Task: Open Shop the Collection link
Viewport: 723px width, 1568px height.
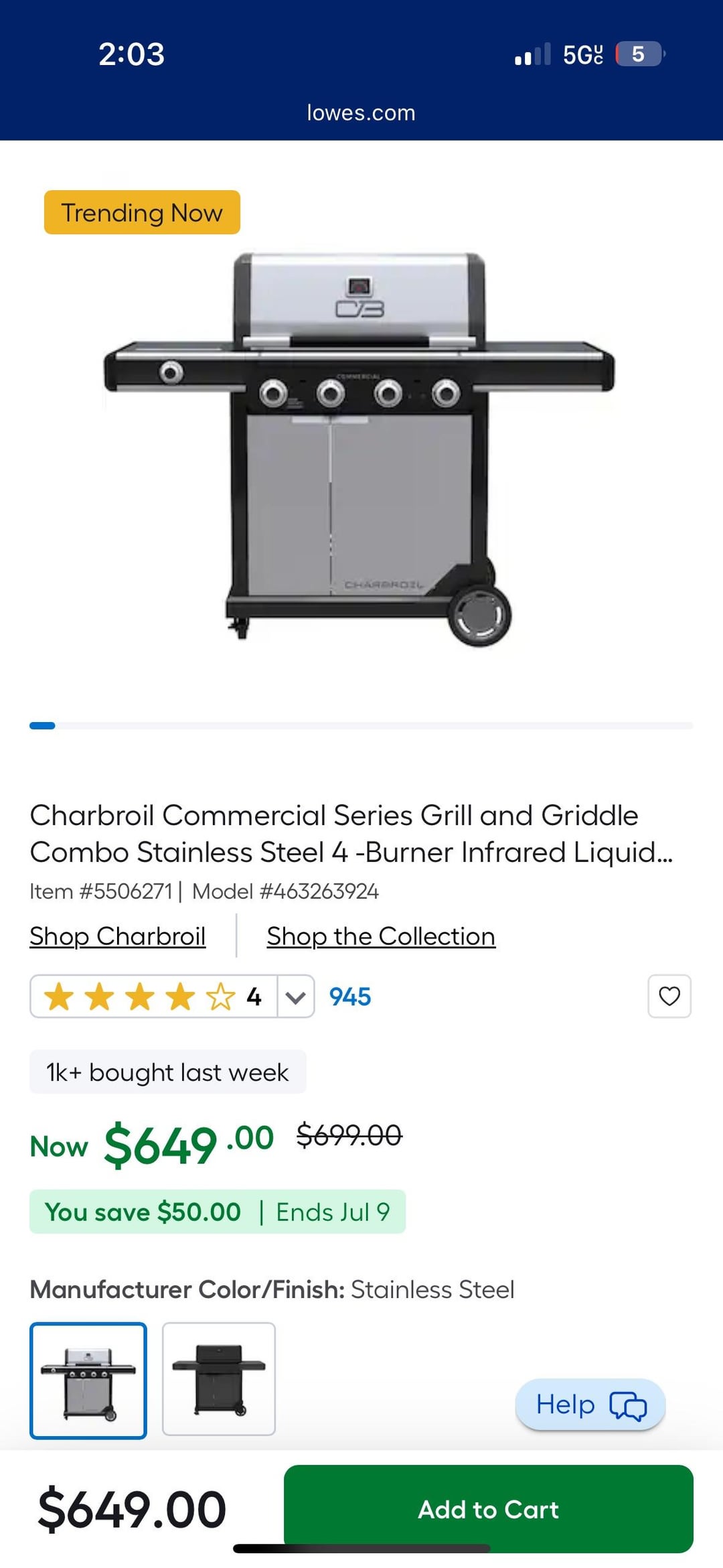Action: tap(381, 936)
